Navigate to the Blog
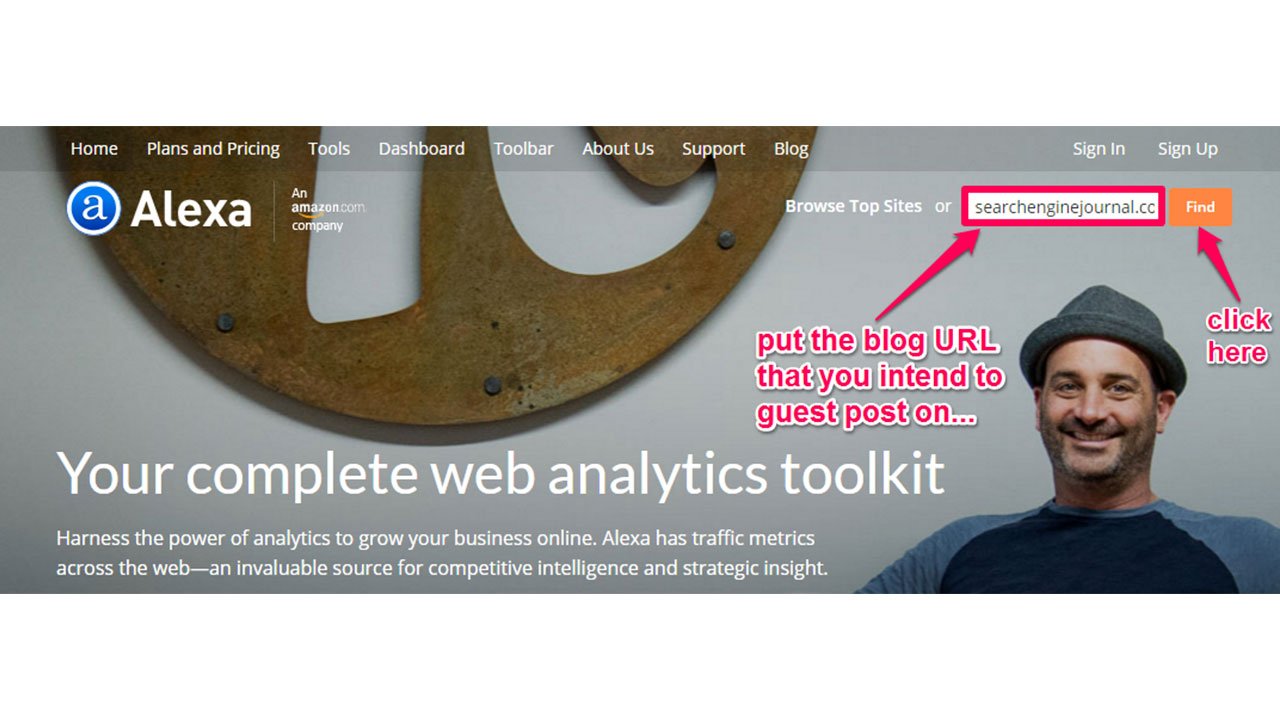 (791, 148)
